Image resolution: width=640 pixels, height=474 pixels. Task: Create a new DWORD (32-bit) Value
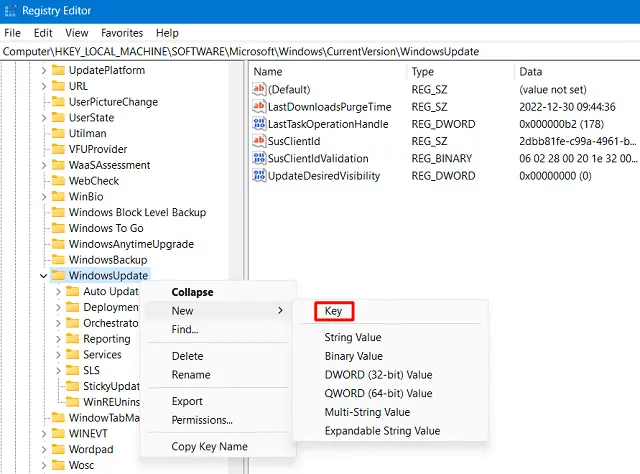391,374
